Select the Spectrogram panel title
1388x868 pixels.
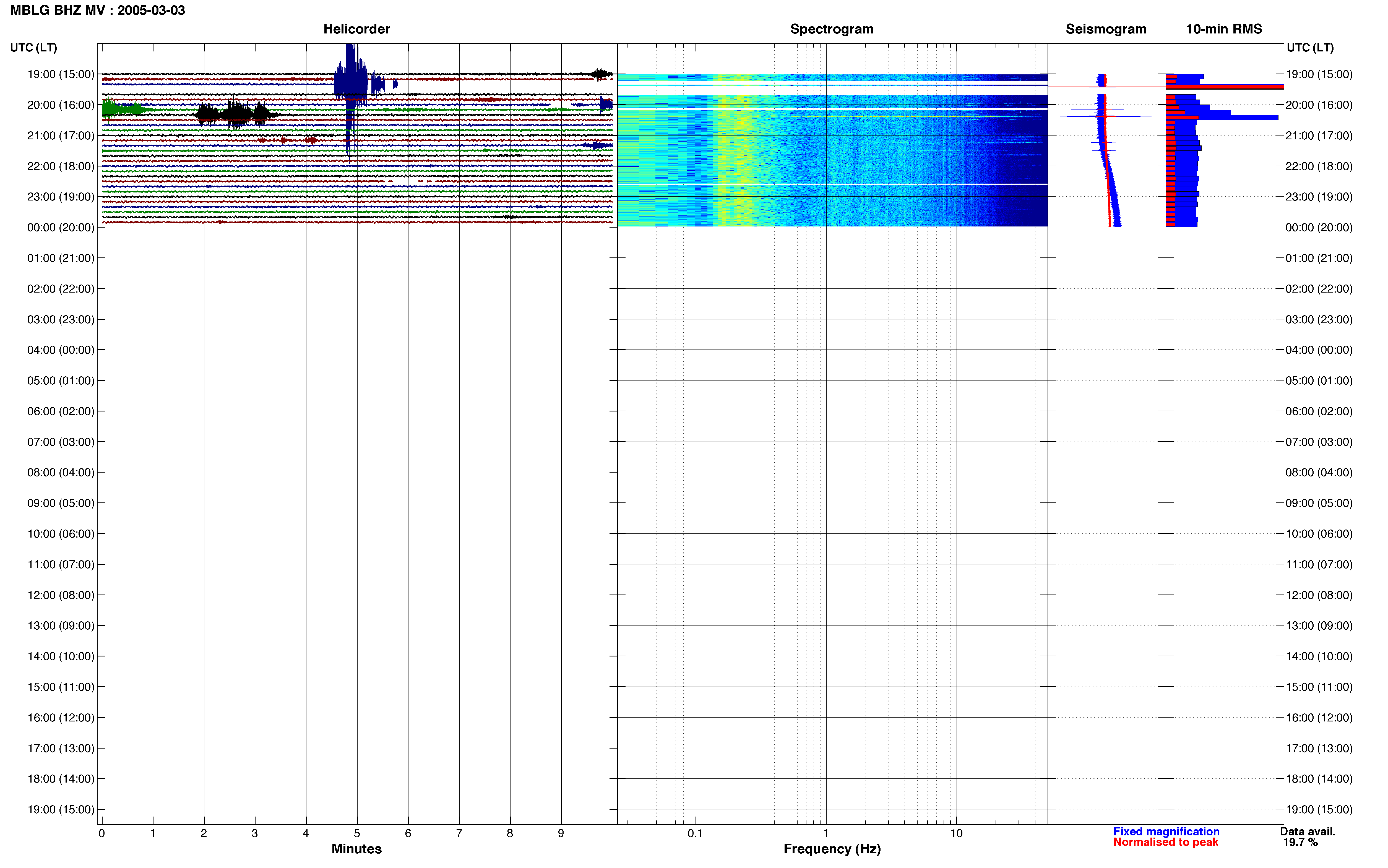click(832, 29)
